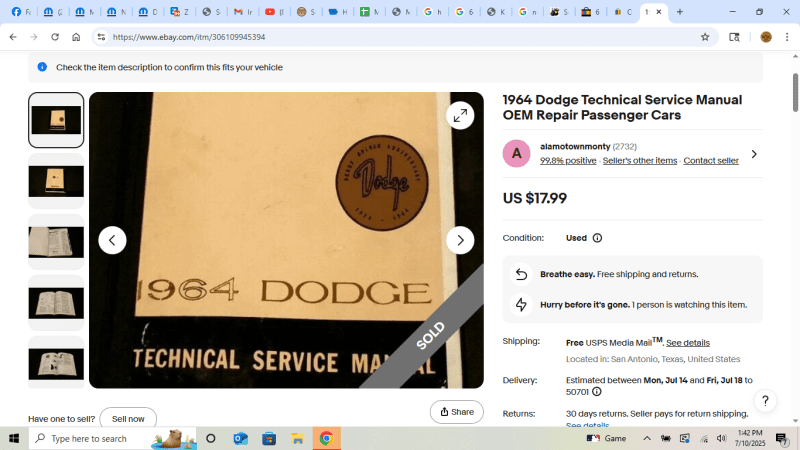Viewport: 800px width, 450px height.
Task: Switch to the Gmail tab
Action: [x=243, y=12]
